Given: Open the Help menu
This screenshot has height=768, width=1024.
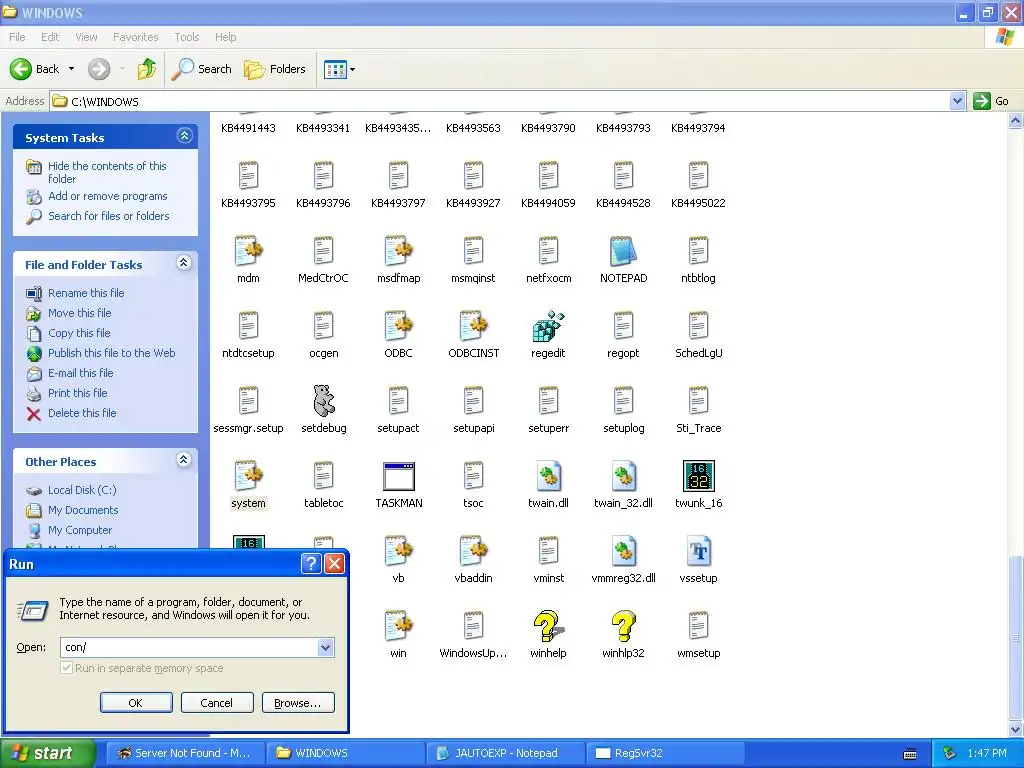Looking at the screenshot, I should point(225,37).
